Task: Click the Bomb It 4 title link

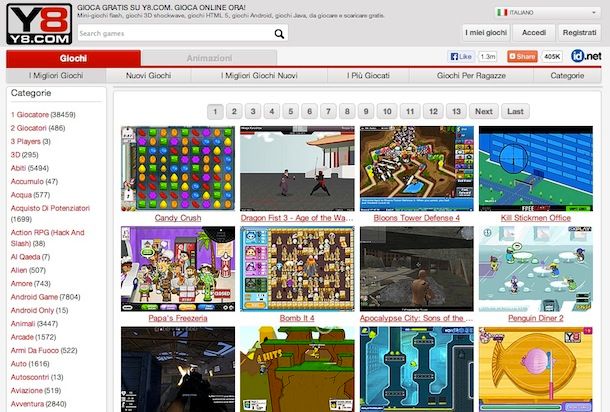Action: coord(297,318)
